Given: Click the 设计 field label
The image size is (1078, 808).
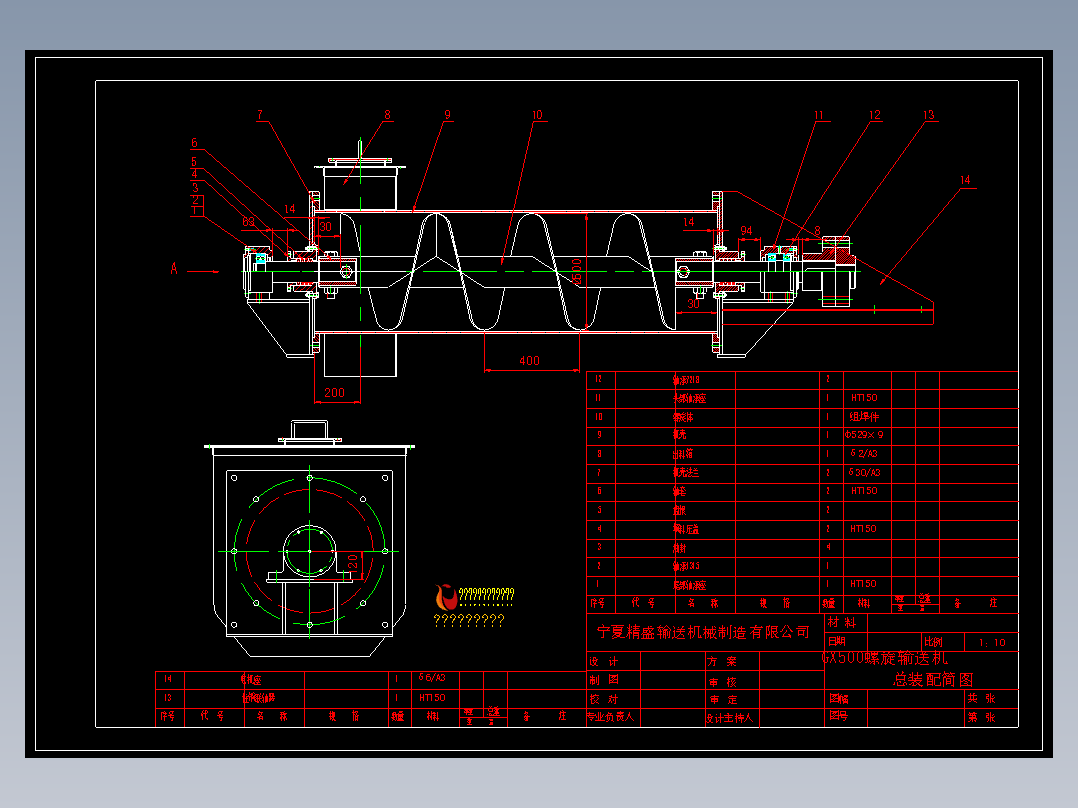Looking at the screenshot, I should click(x=604, y=662).
